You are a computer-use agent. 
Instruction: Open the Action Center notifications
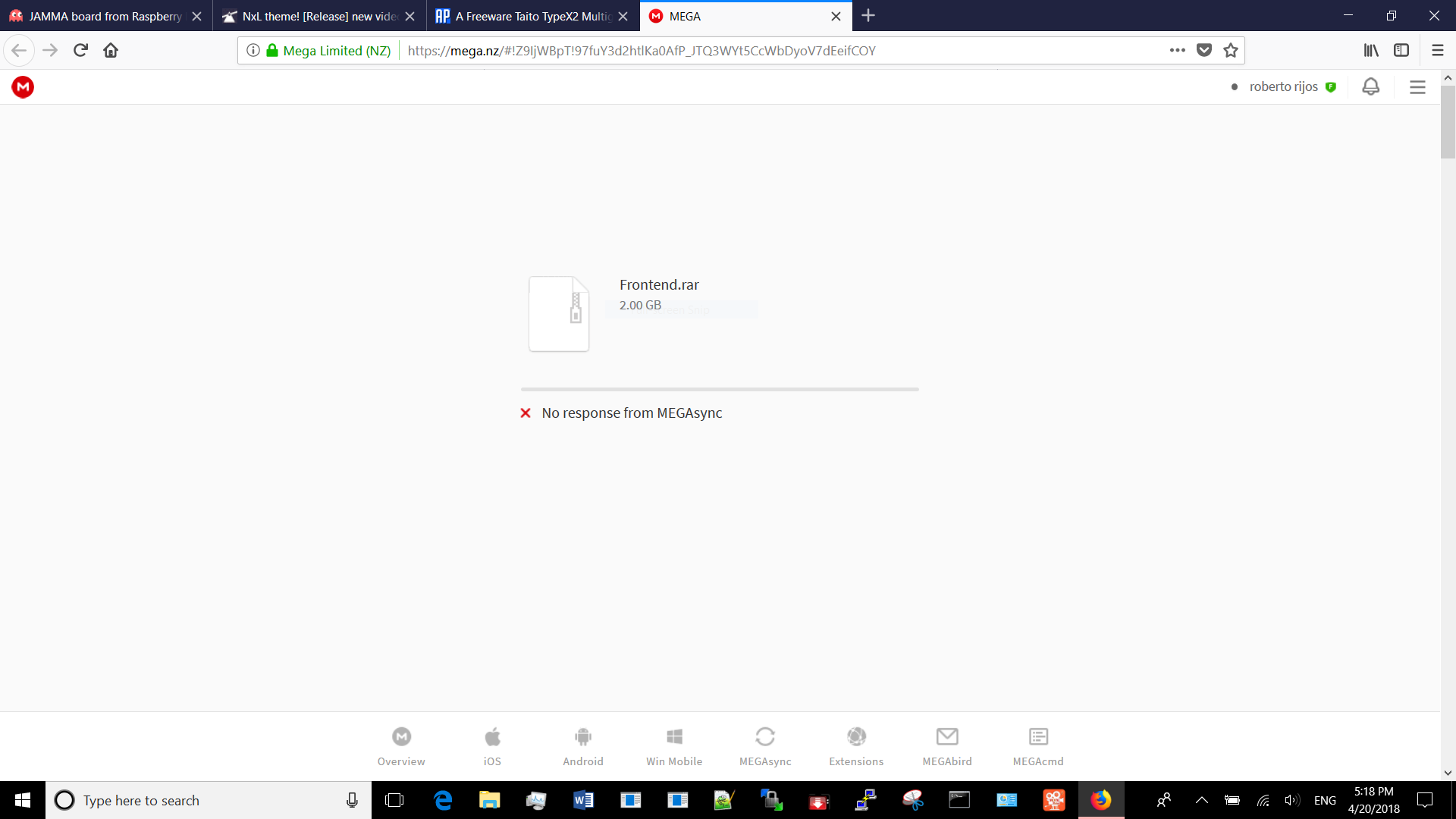coord(1425,800)
